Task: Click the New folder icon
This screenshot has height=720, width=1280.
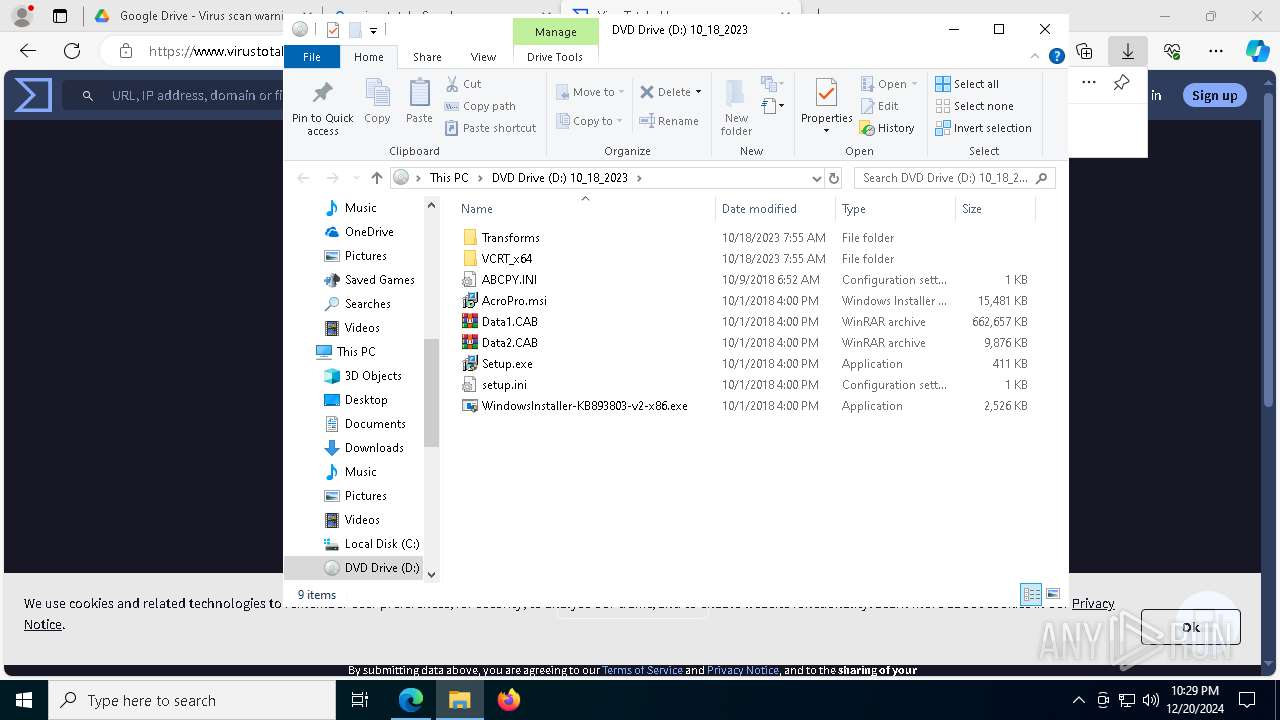Action: (735, 94)
